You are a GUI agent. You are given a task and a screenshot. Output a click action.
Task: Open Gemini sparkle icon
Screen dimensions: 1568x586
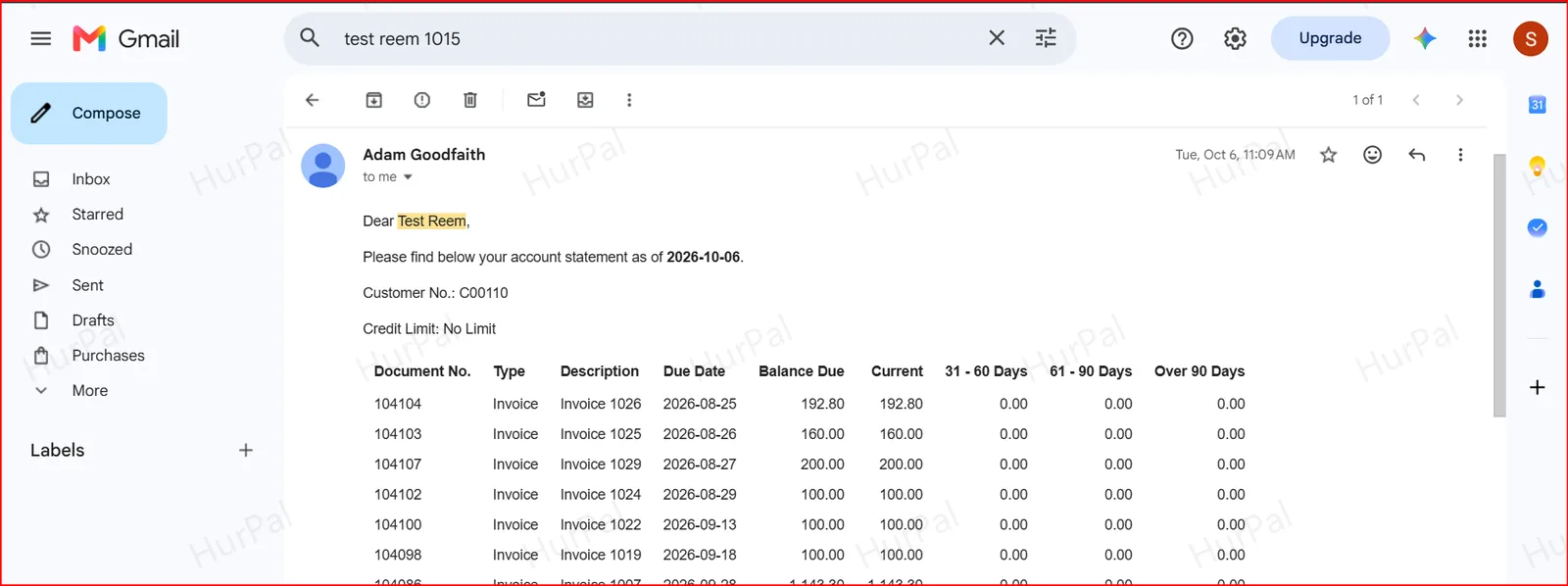1425,38
